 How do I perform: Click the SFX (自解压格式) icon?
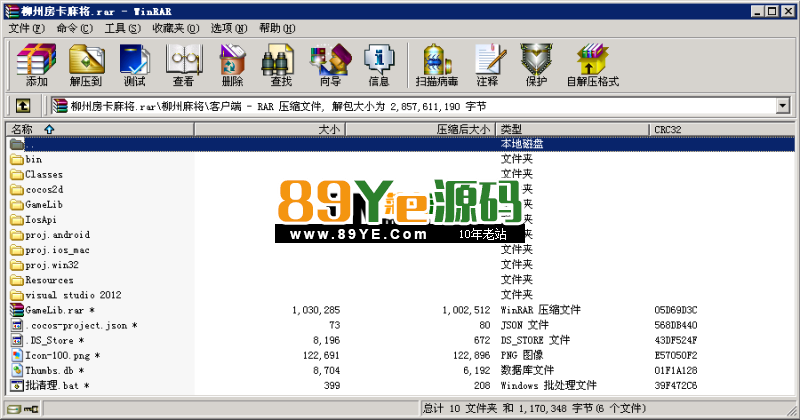click(592, 65)
